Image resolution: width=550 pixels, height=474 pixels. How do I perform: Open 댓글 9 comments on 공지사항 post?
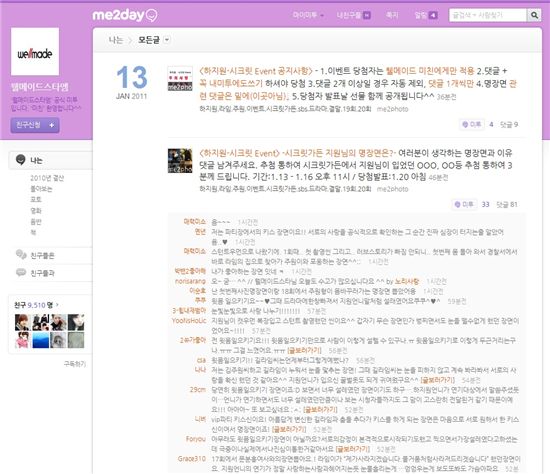pos(509,124)
